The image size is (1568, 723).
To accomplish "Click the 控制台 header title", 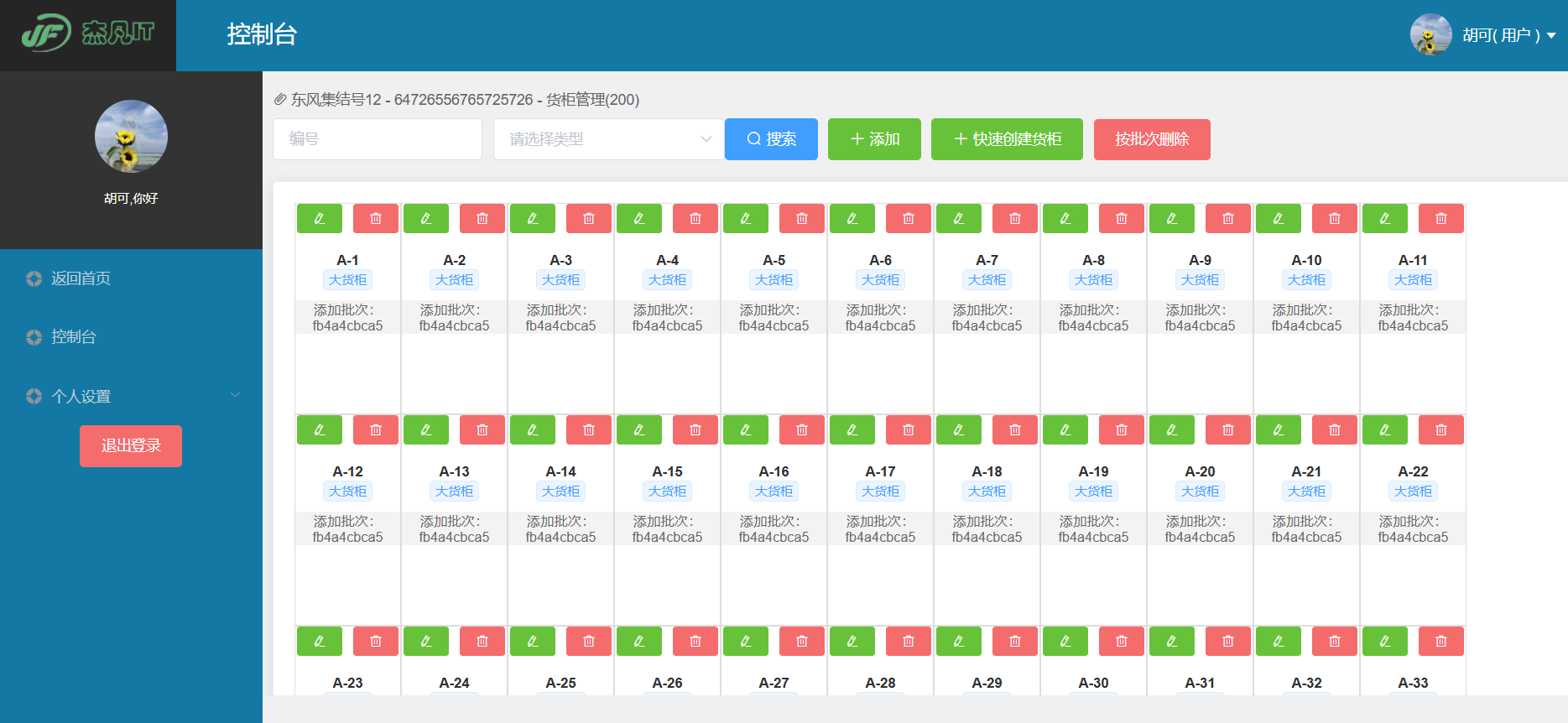I will (x=262, y=34).
